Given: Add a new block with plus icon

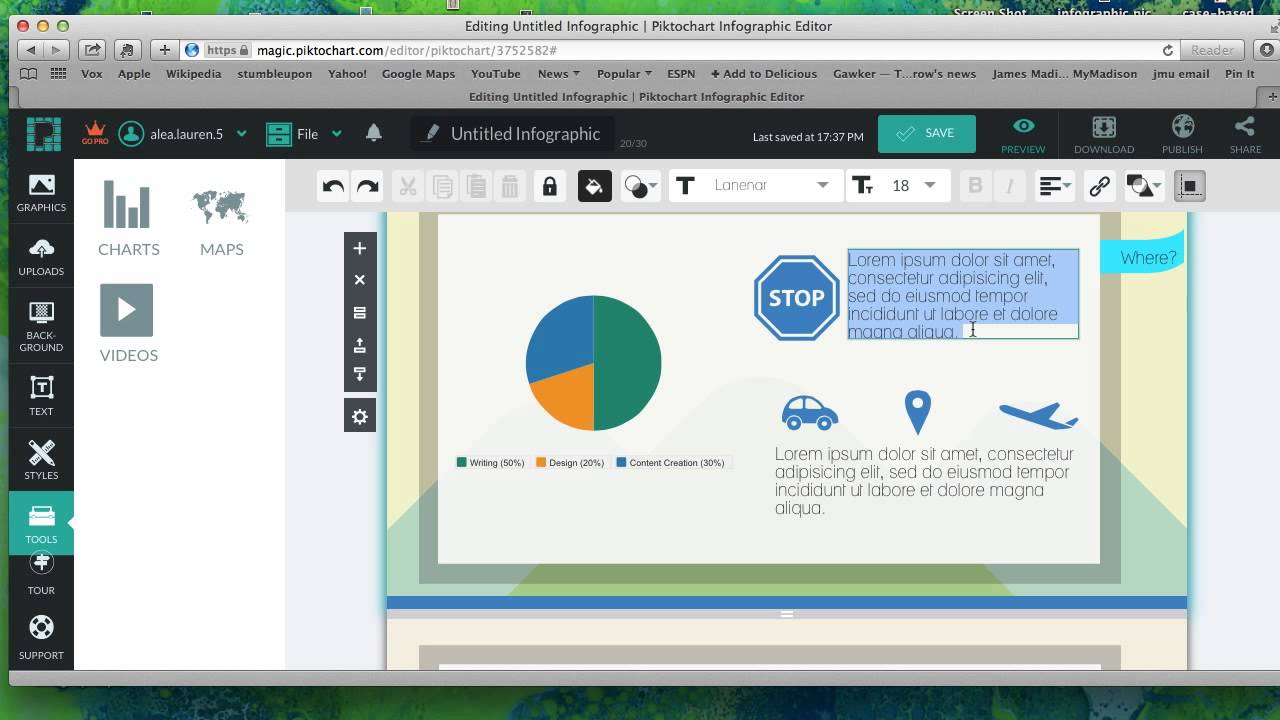Looking at the screenshot, I should click(360, 249).
